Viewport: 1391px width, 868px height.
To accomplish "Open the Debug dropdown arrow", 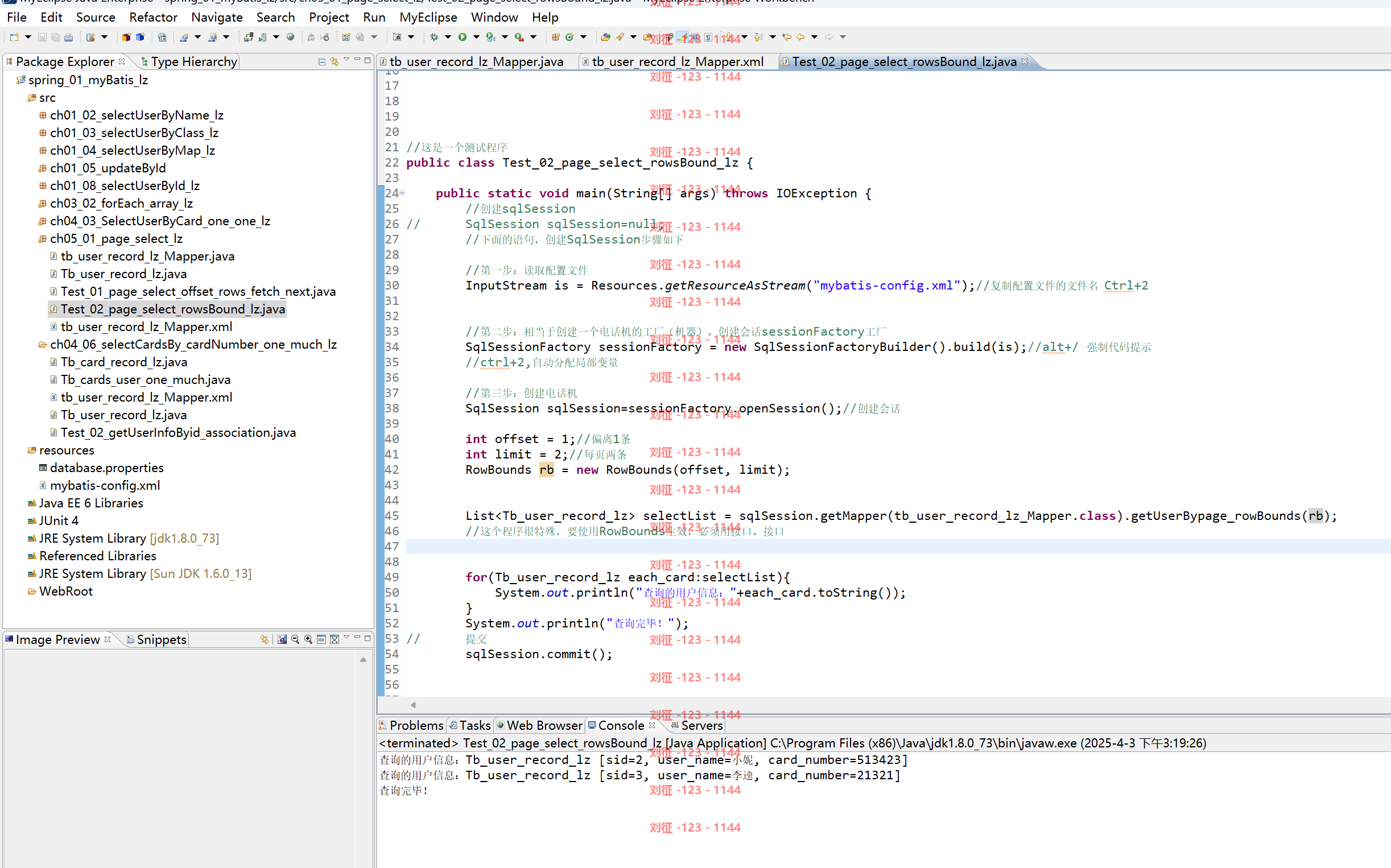I will (448, 38).
